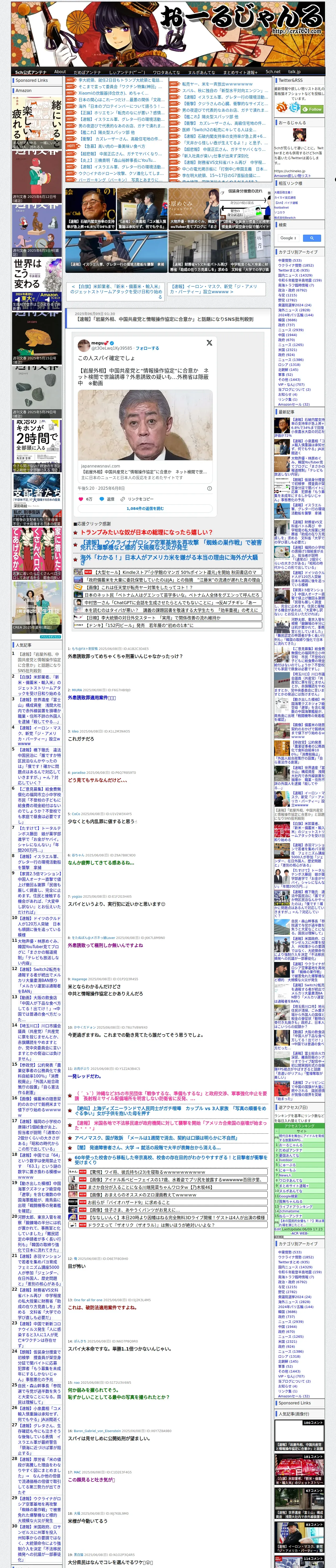Open the ワロタあんてな nav item
The image size is (336, 1568).
[x=166, y=72]
